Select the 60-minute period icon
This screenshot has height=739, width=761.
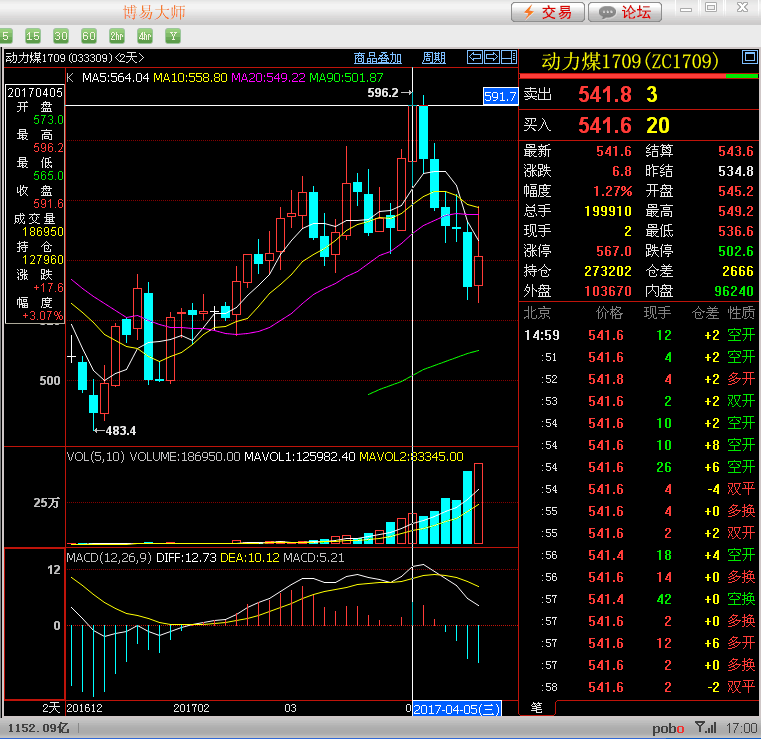click(89, 36)
